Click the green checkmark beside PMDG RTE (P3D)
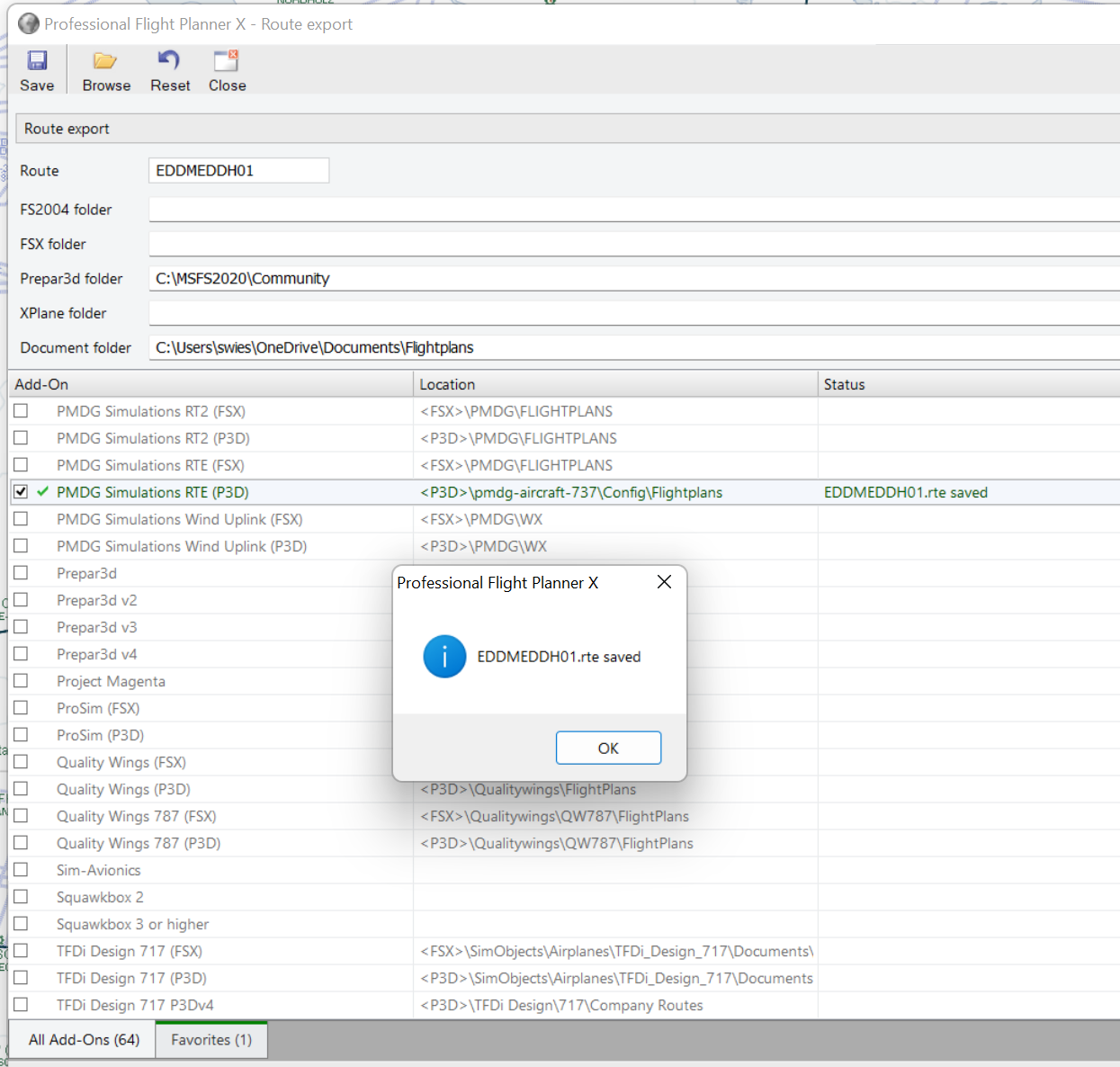This screenshot has width=1120, height=1067. tap(42, 492)
